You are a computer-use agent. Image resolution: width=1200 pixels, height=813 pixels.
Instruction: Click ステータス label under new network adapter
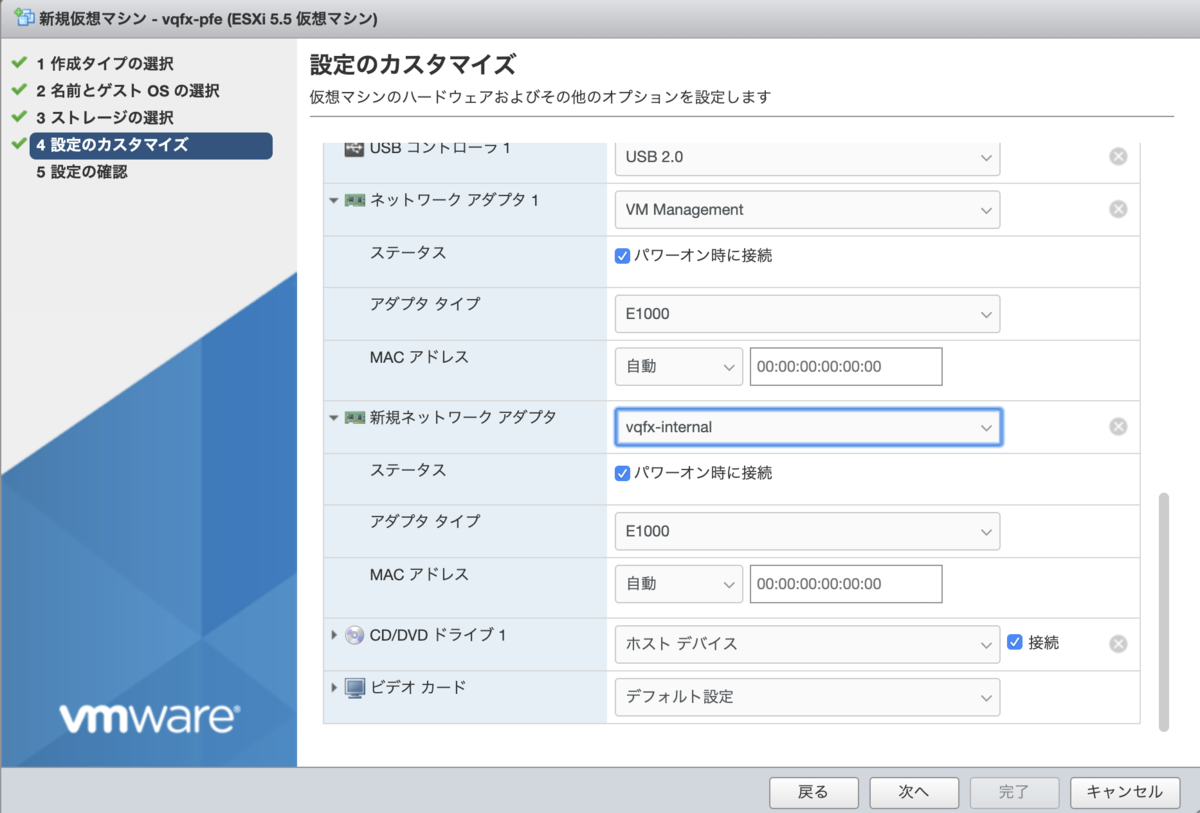coord(408,470)
